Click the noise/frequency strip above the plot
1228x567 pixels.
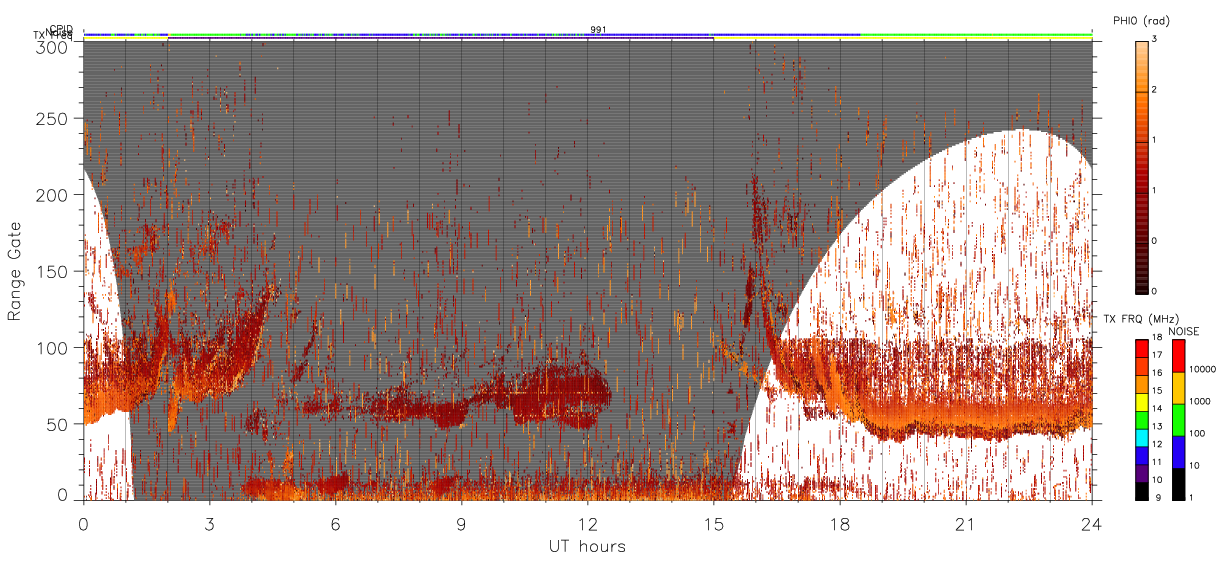point(588,35)
